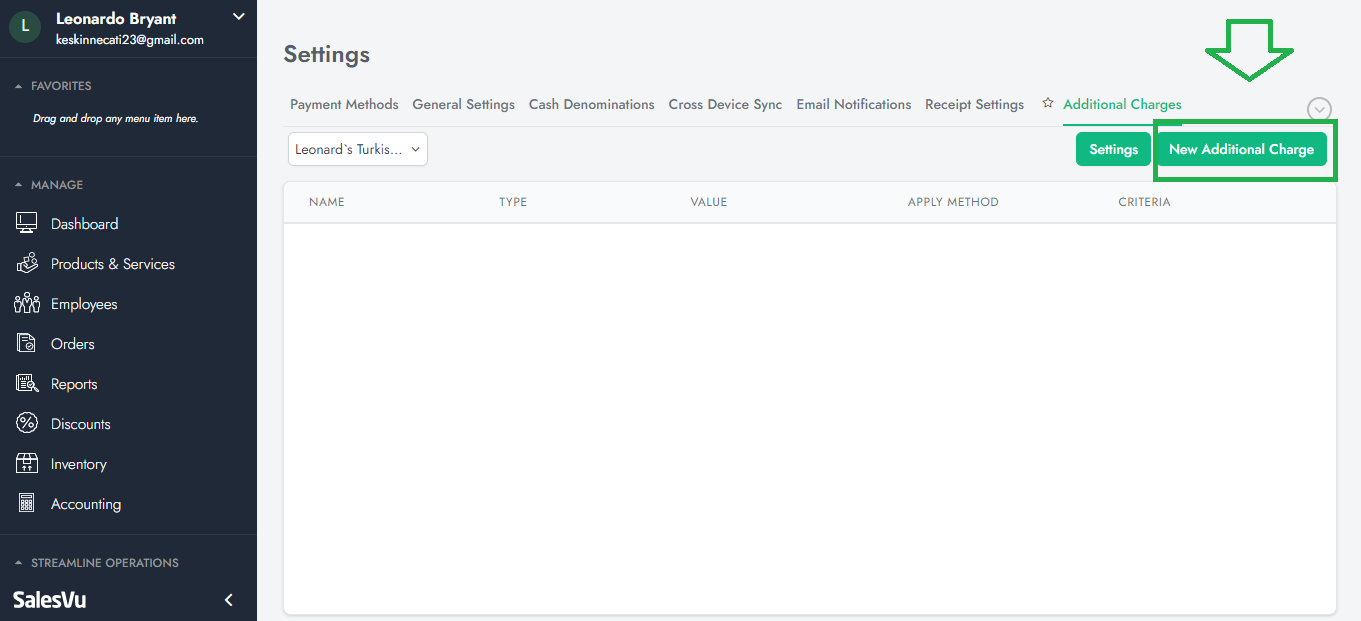Collapse the Manage section
Screen dimensions: 1361x621
pos(18,185)
